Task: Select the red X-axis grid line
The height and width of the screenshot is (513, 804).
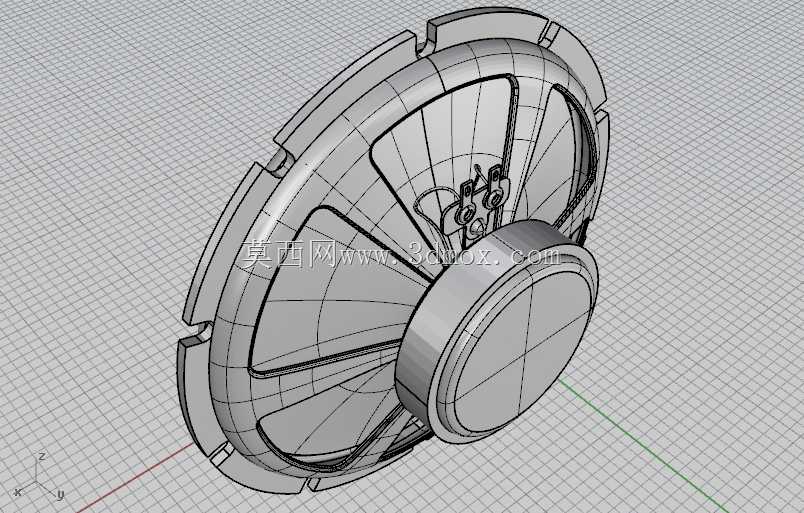Action: coord(135,477)
